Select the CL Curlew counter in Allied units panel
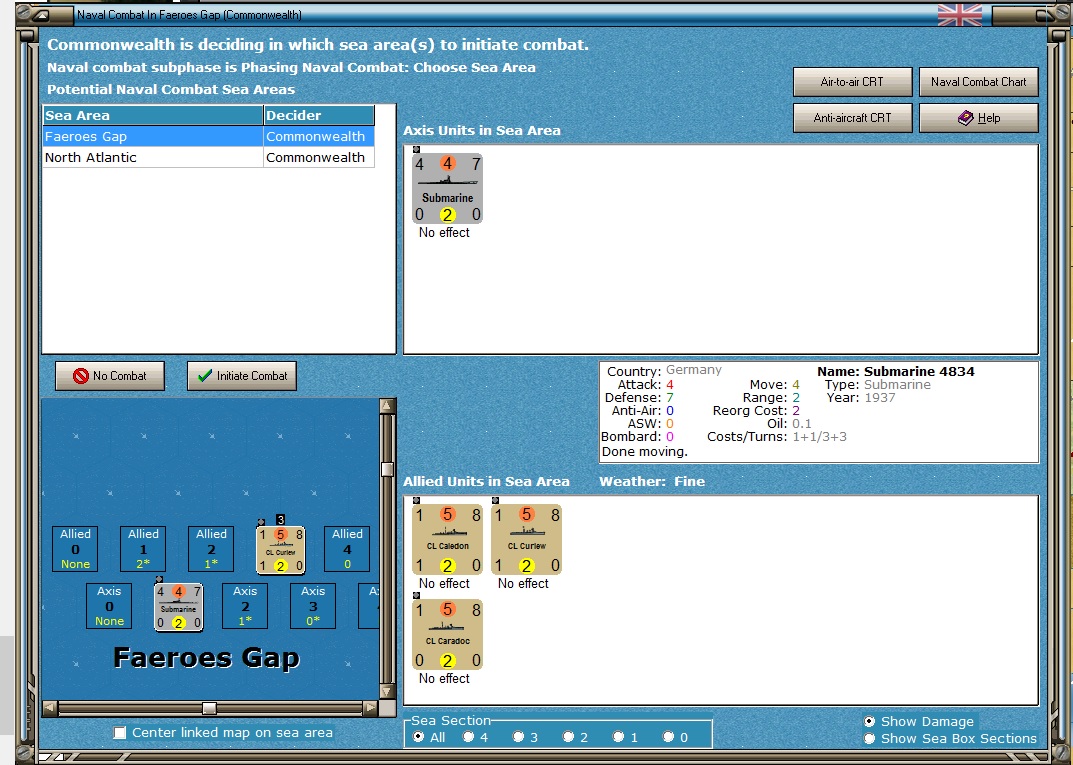1073x765 pixels. pos(526,540)
